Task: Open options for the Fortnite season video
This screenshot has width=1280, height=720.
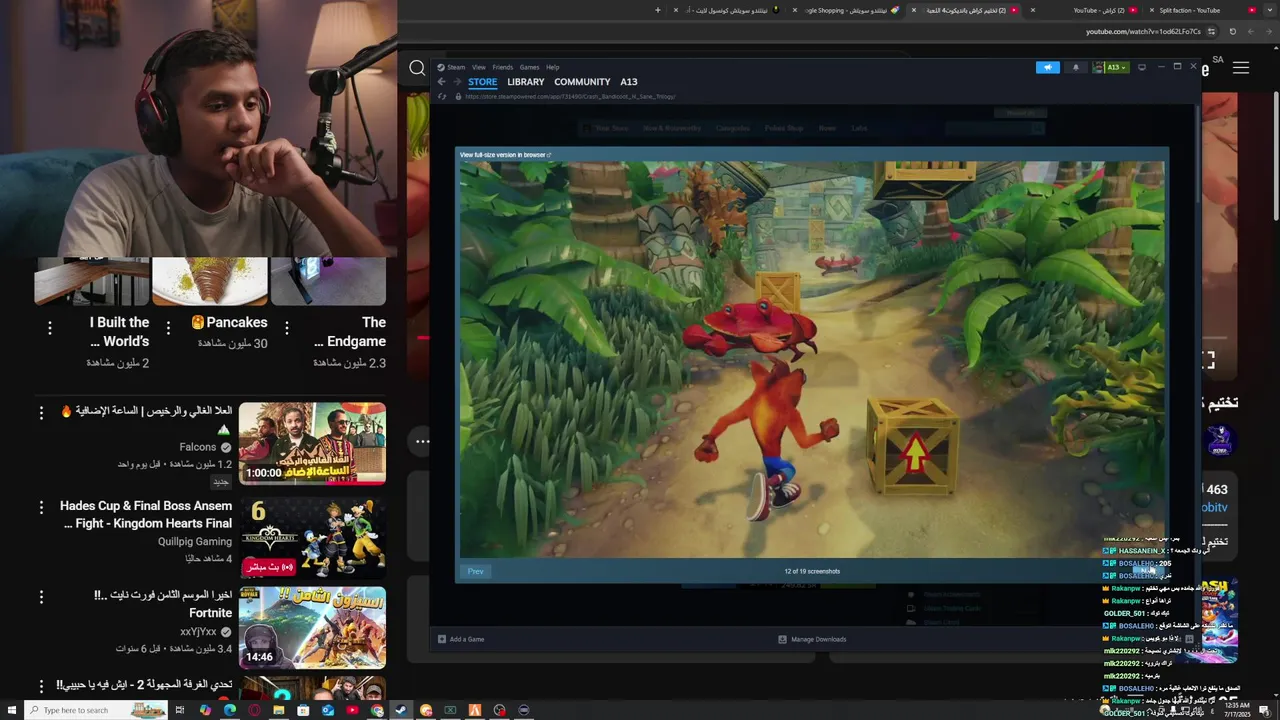Action: 41,597
